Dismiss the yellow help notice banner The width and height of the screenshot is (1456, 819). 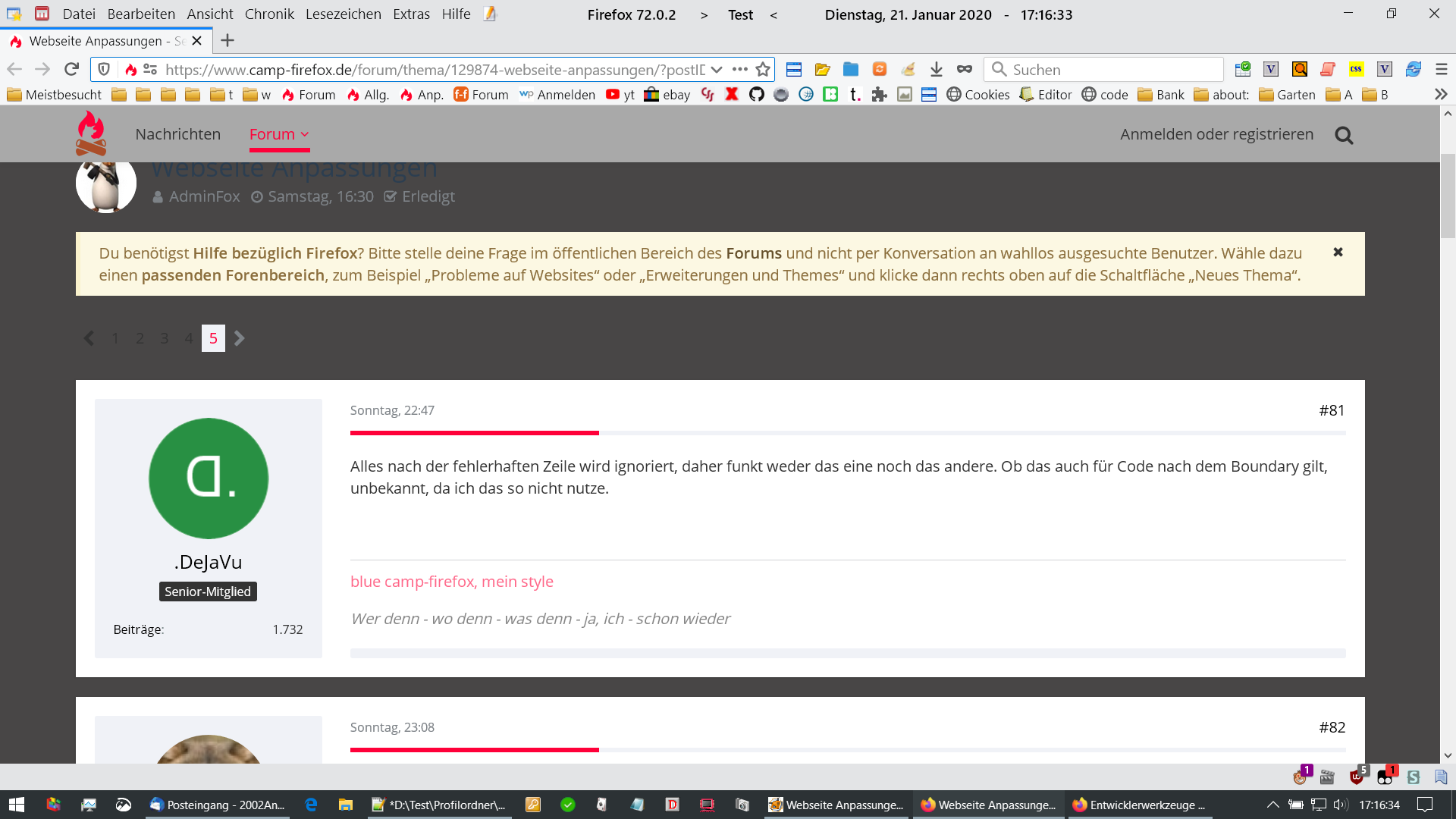pos(1338,252)
